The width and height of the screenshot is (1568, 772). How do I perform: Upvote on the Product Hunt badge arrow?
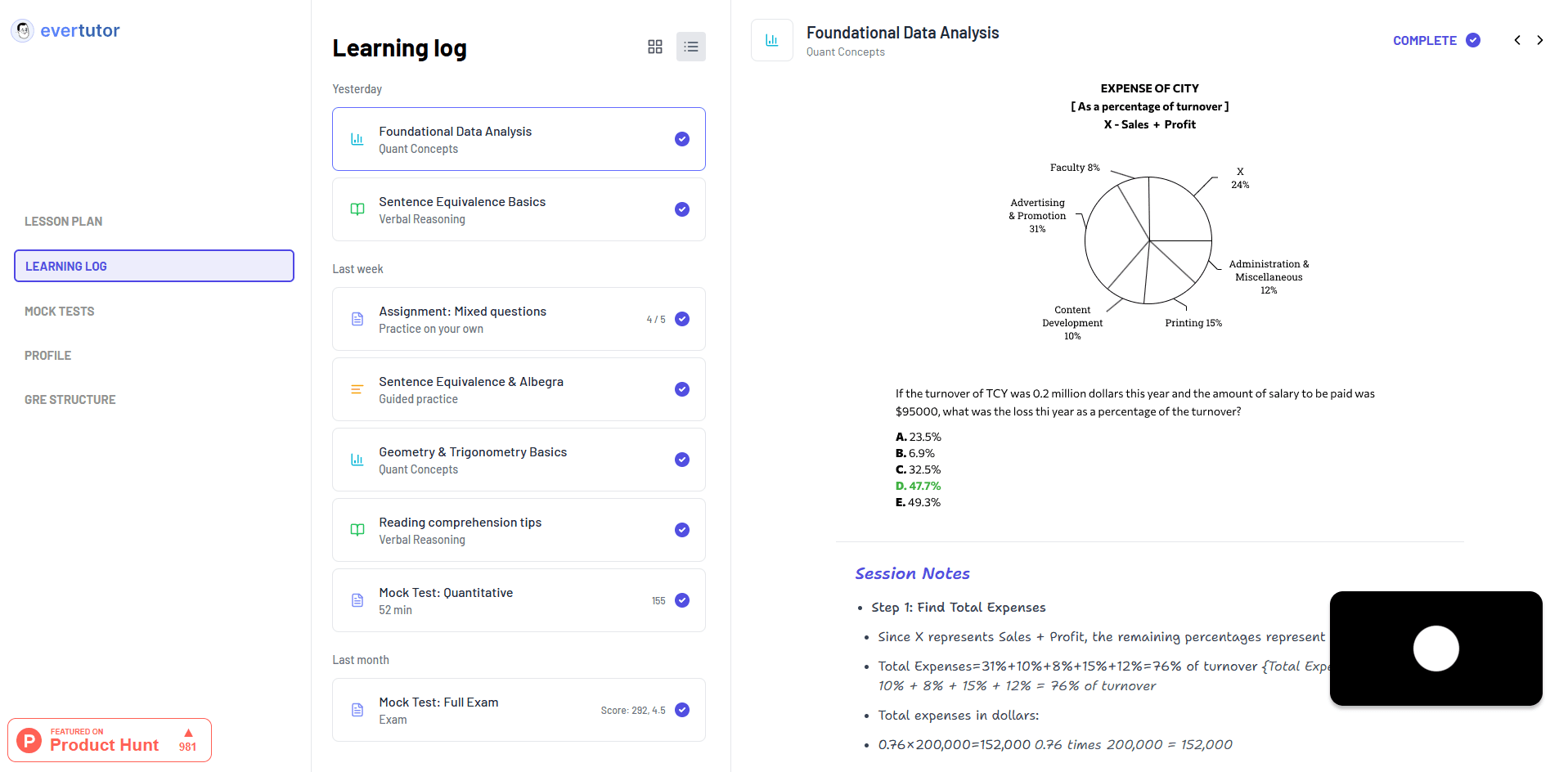coord(188,733)
